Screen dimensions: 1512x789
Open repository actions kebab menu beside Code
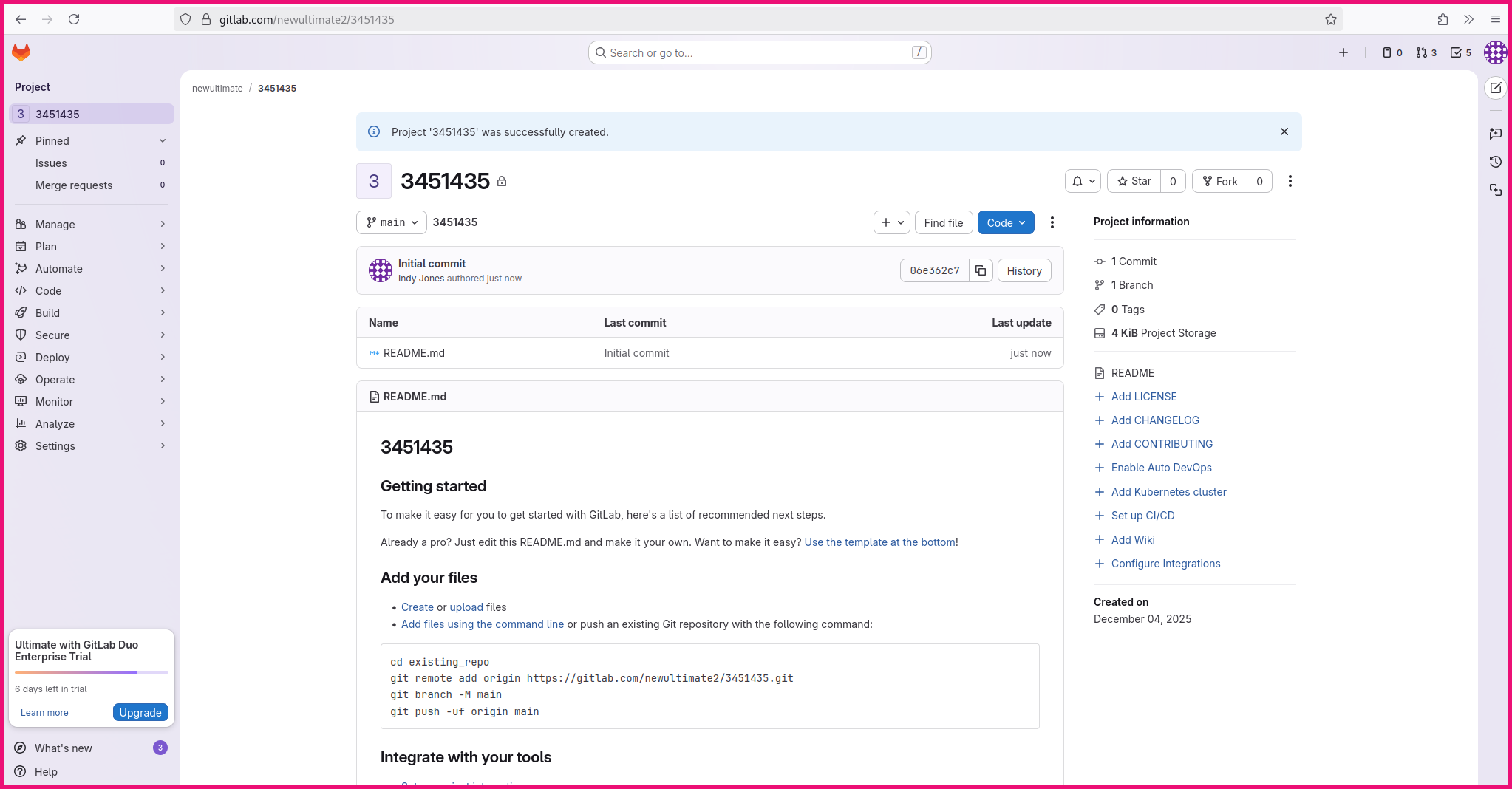pos(1052,222)
